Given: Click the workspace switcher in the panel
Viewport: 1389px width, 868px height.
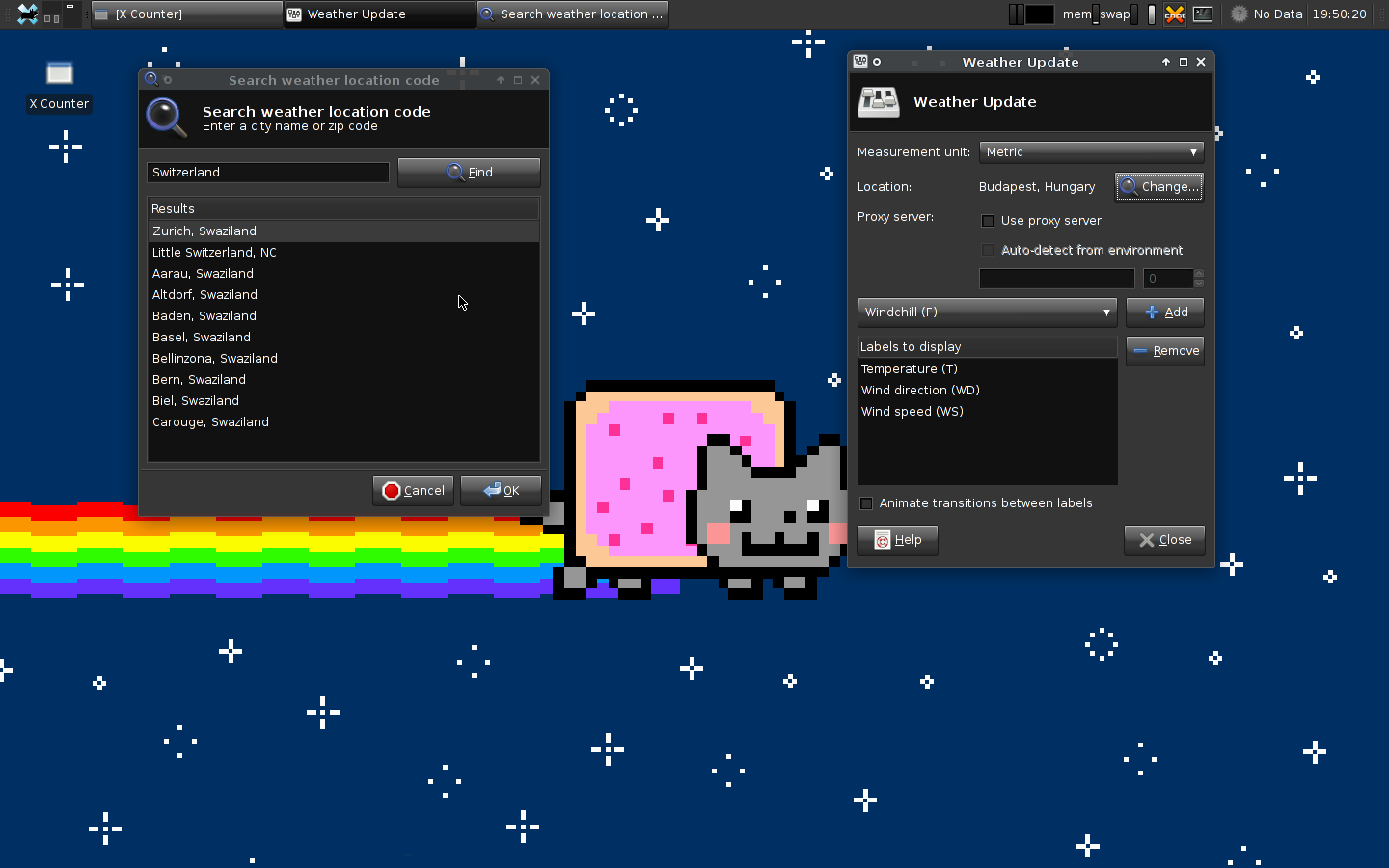Looking at the screenshot, I should (62, 14).
